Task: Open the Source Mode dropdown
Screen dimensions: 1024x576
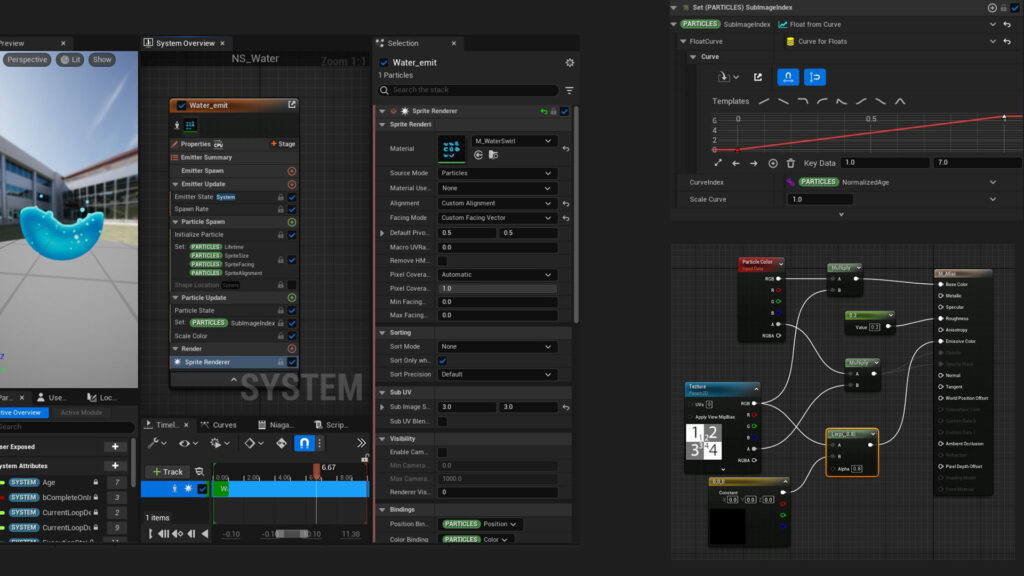Action: (497, 173)
